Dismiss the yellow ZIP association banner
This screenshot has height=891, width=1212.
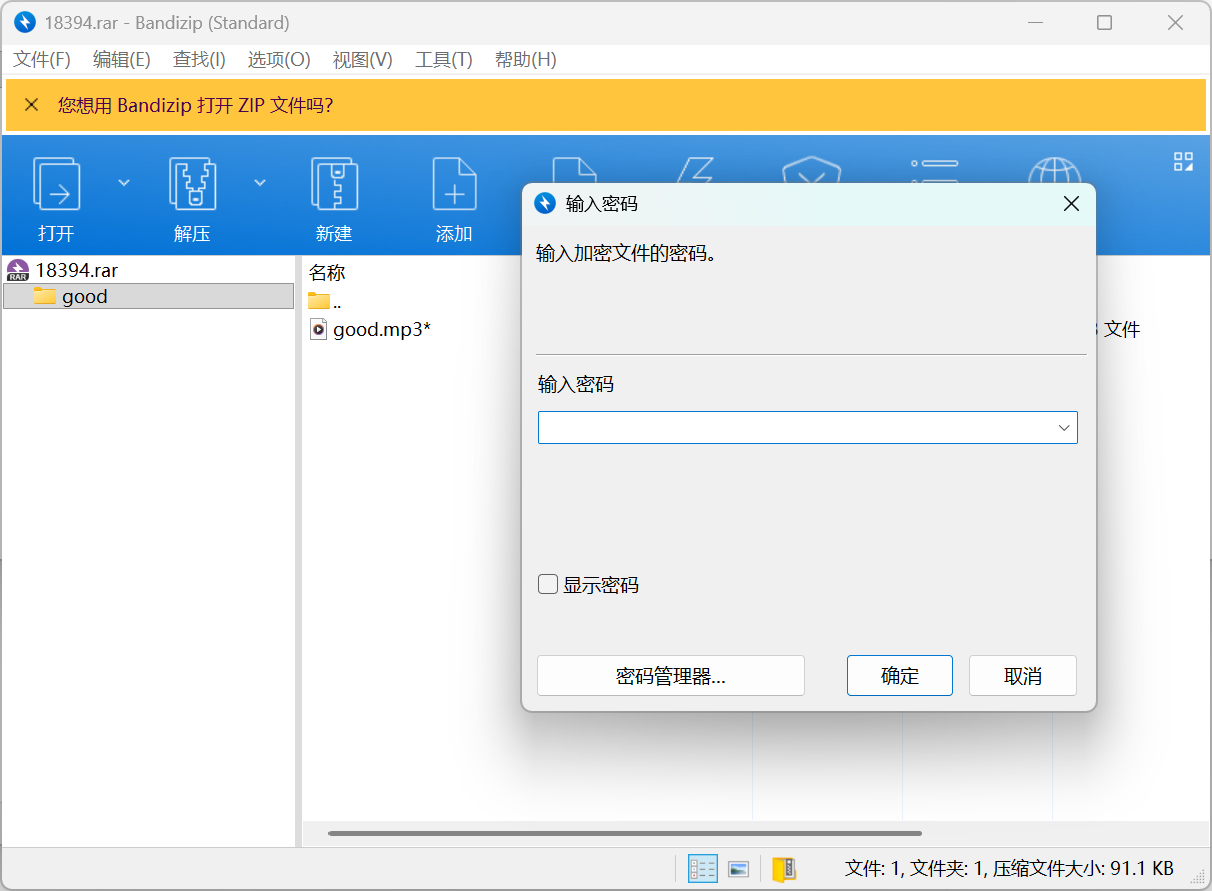pyautogui.click(x=31, y=105)
